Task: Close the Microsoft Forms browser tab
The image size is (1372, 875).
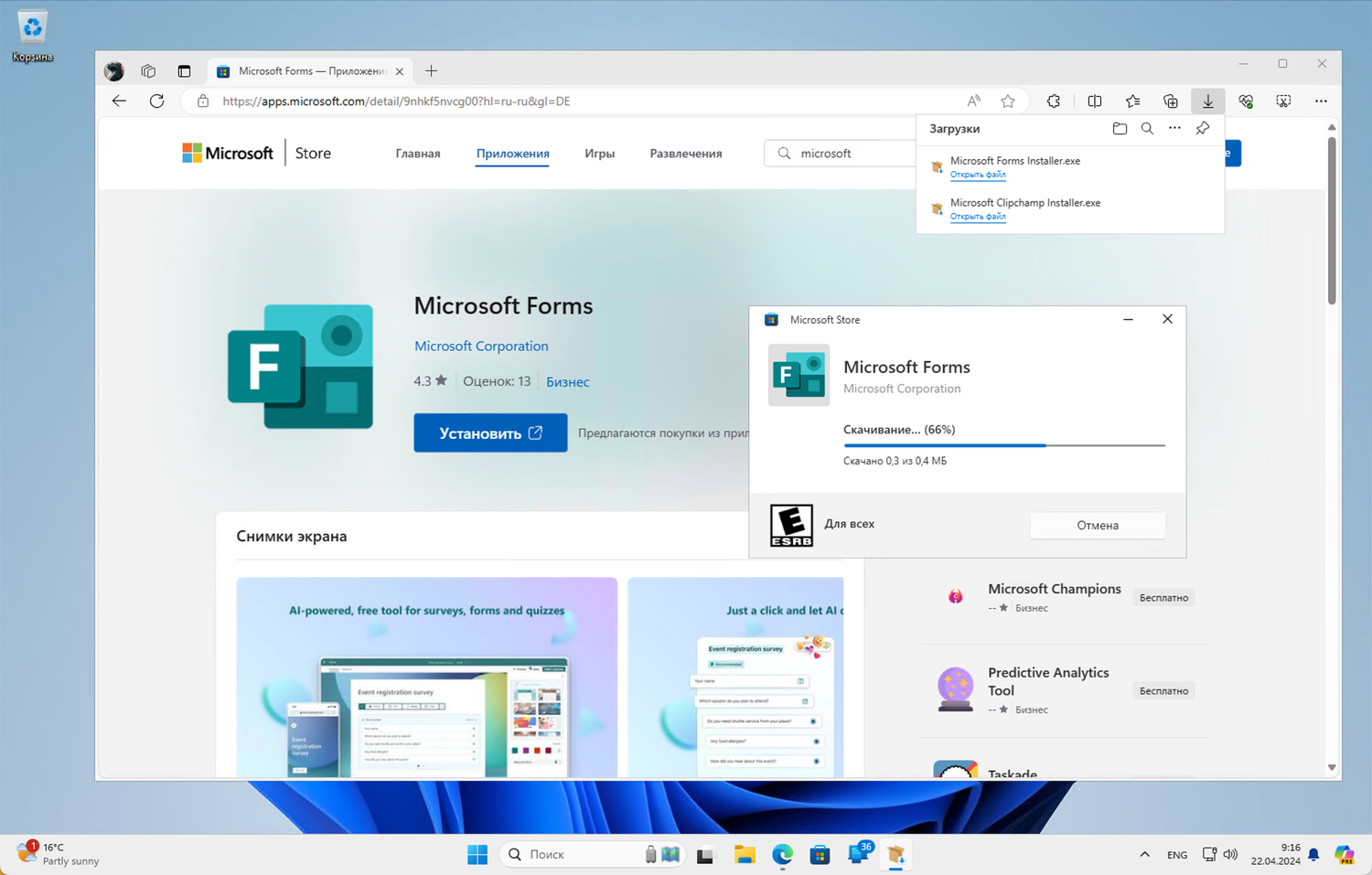Action: click(400, 71)
